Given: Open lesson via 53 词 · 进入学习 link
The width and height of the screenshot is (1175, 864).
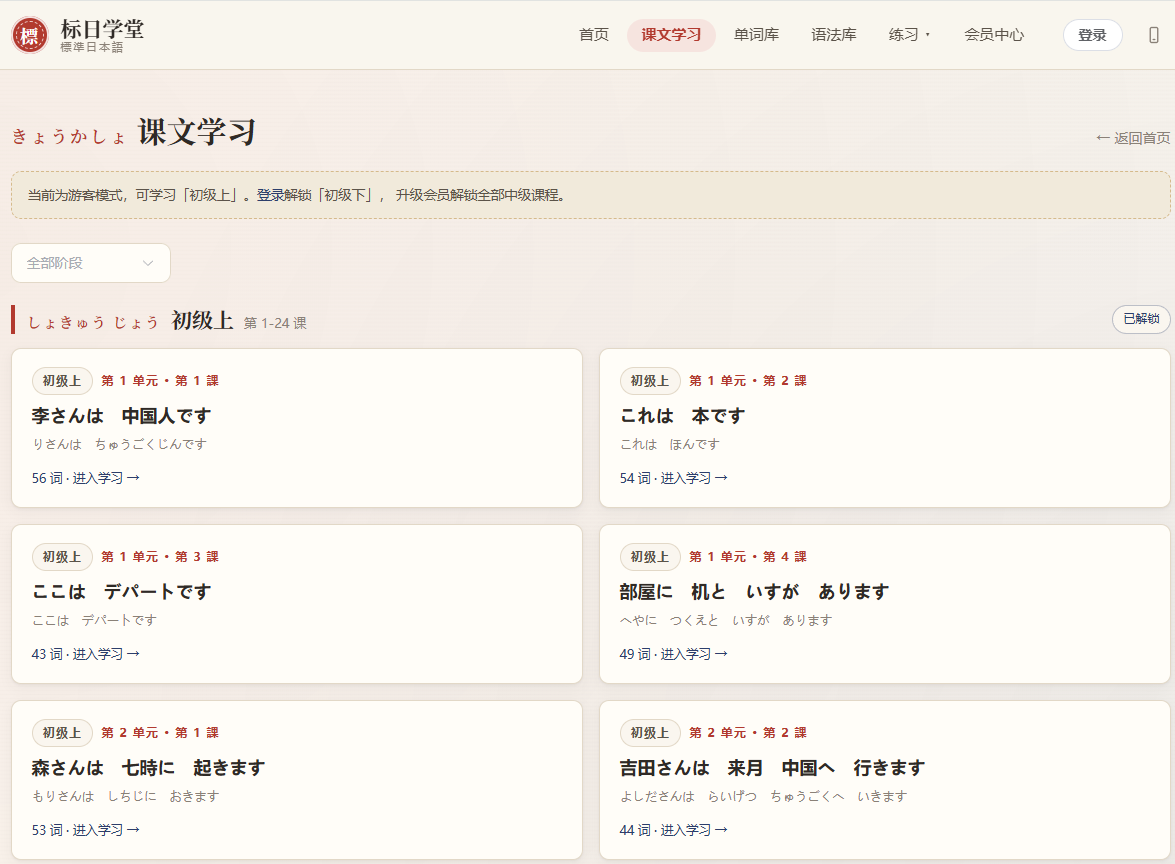Looking at the screenshot, I should 85,830.
